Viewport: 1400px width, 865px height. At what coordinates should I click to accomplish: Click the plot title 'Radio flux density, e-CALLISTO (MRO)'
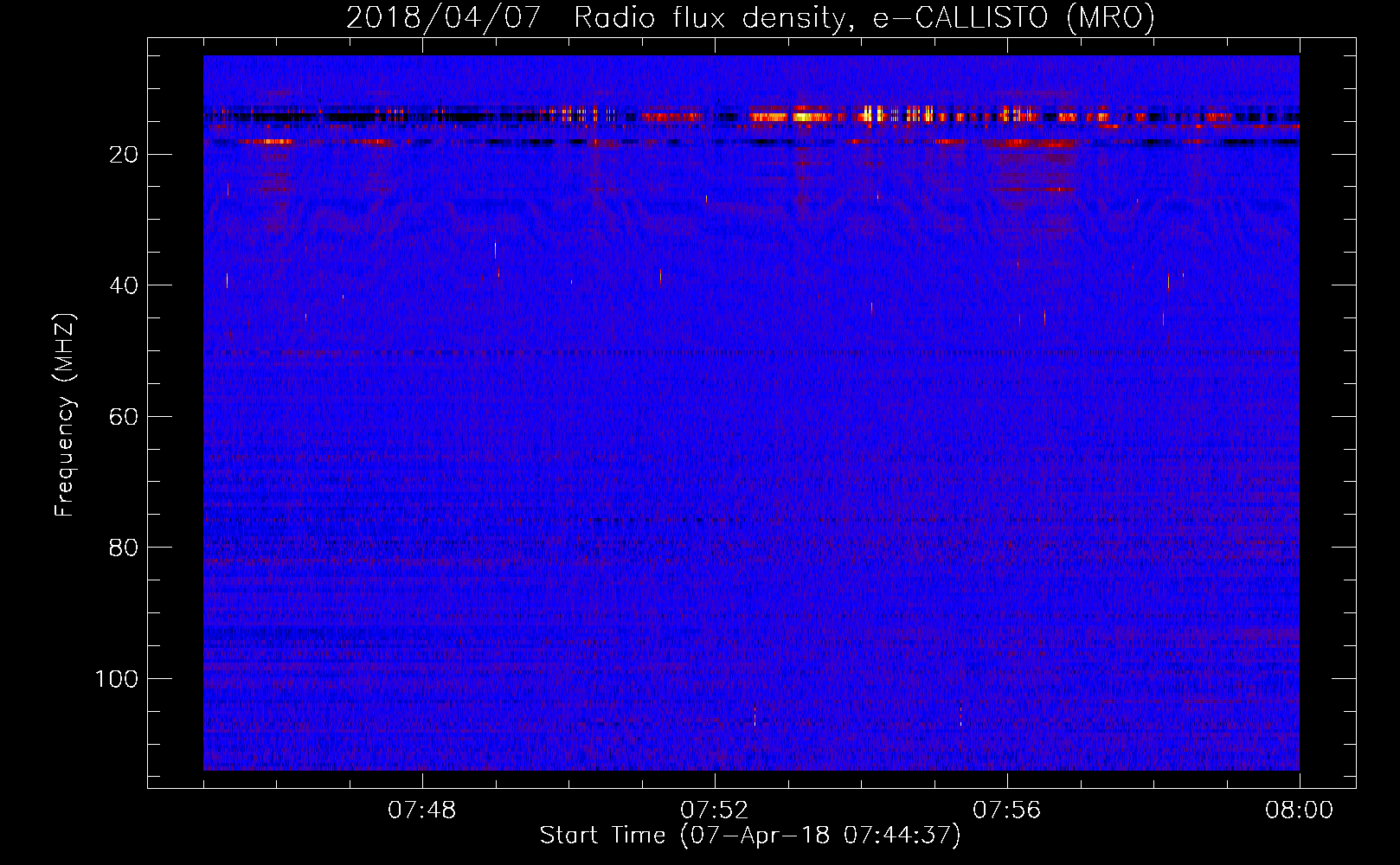tap(864, 17)
